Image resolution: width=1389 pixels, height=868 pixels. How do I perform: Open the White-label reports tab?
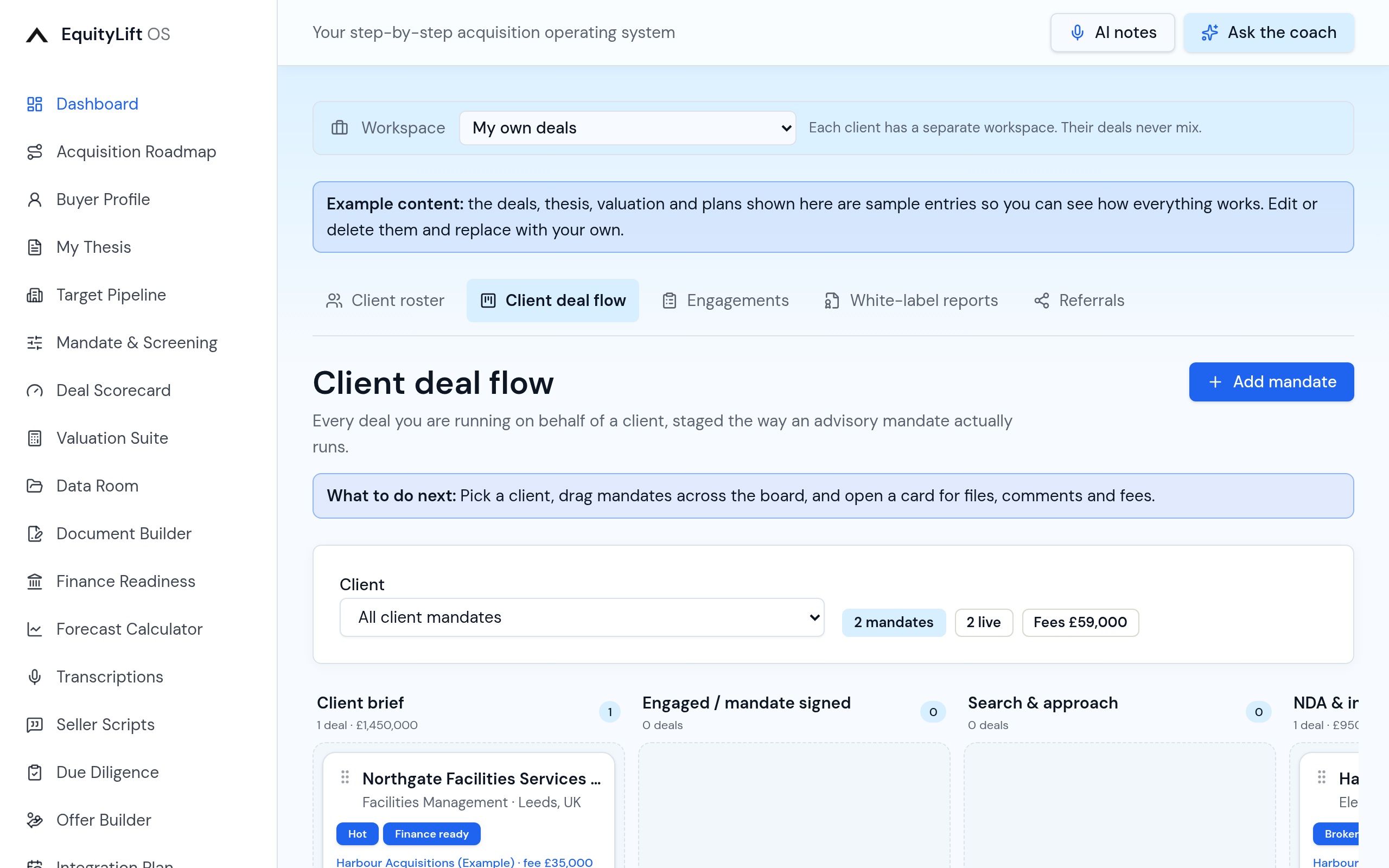click(x=911, y=300)
